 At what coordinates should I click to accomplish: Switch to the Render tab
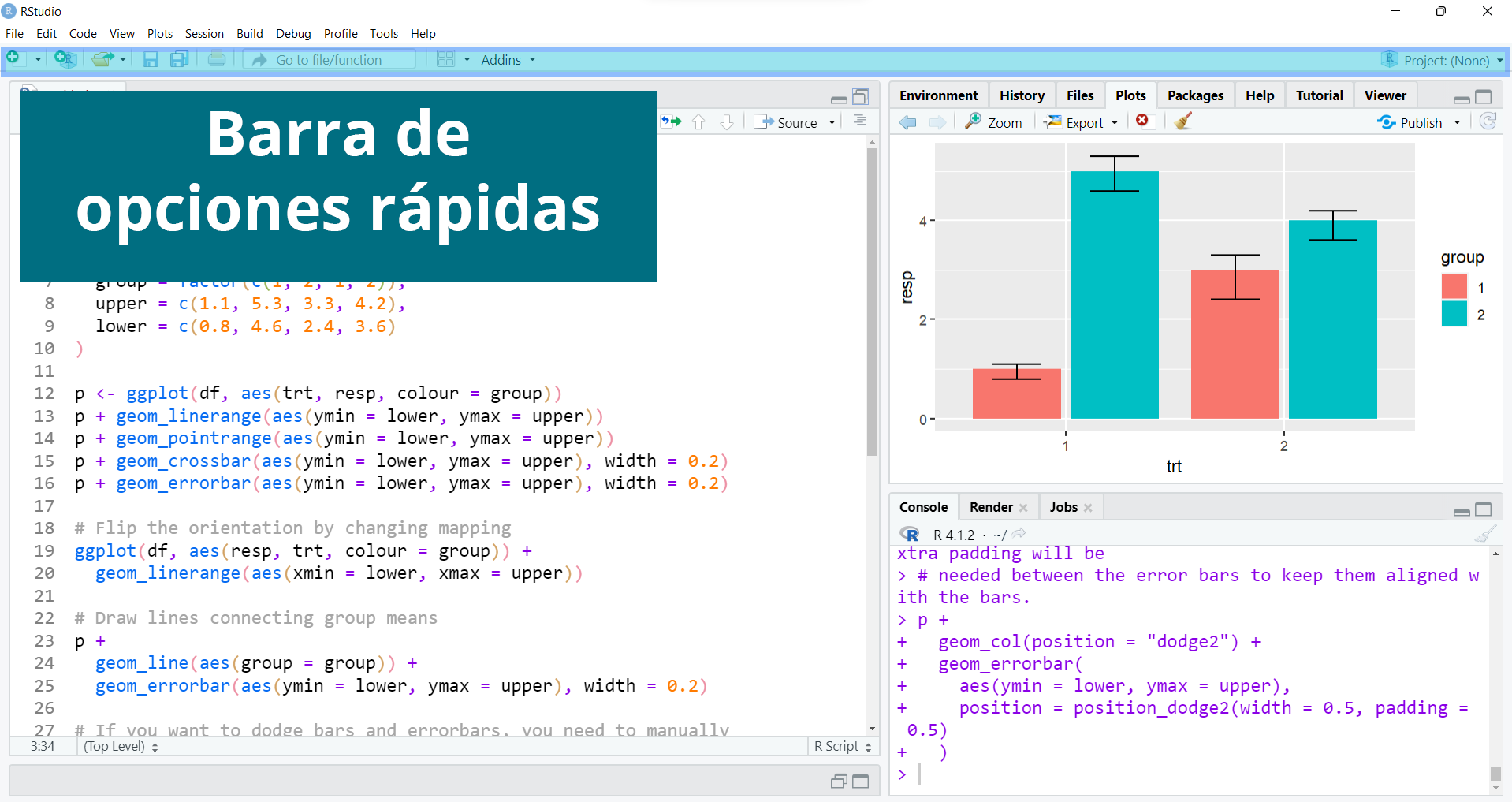991,507
